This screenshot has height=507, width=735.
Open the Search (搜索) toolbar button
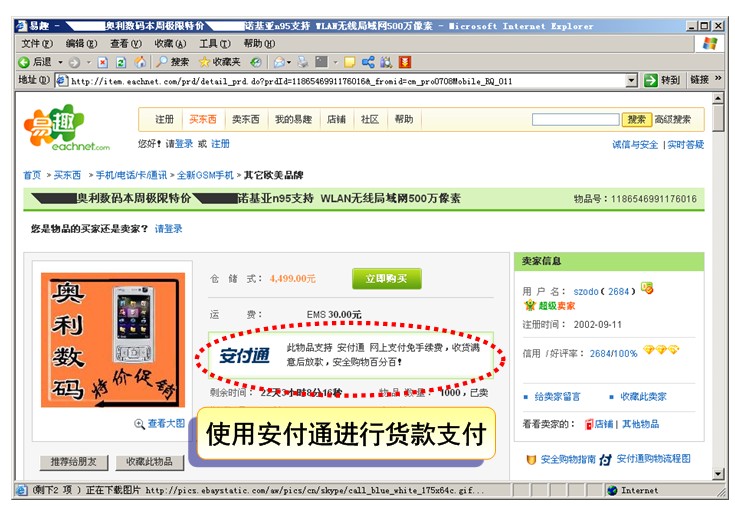(x=172, y=62)
